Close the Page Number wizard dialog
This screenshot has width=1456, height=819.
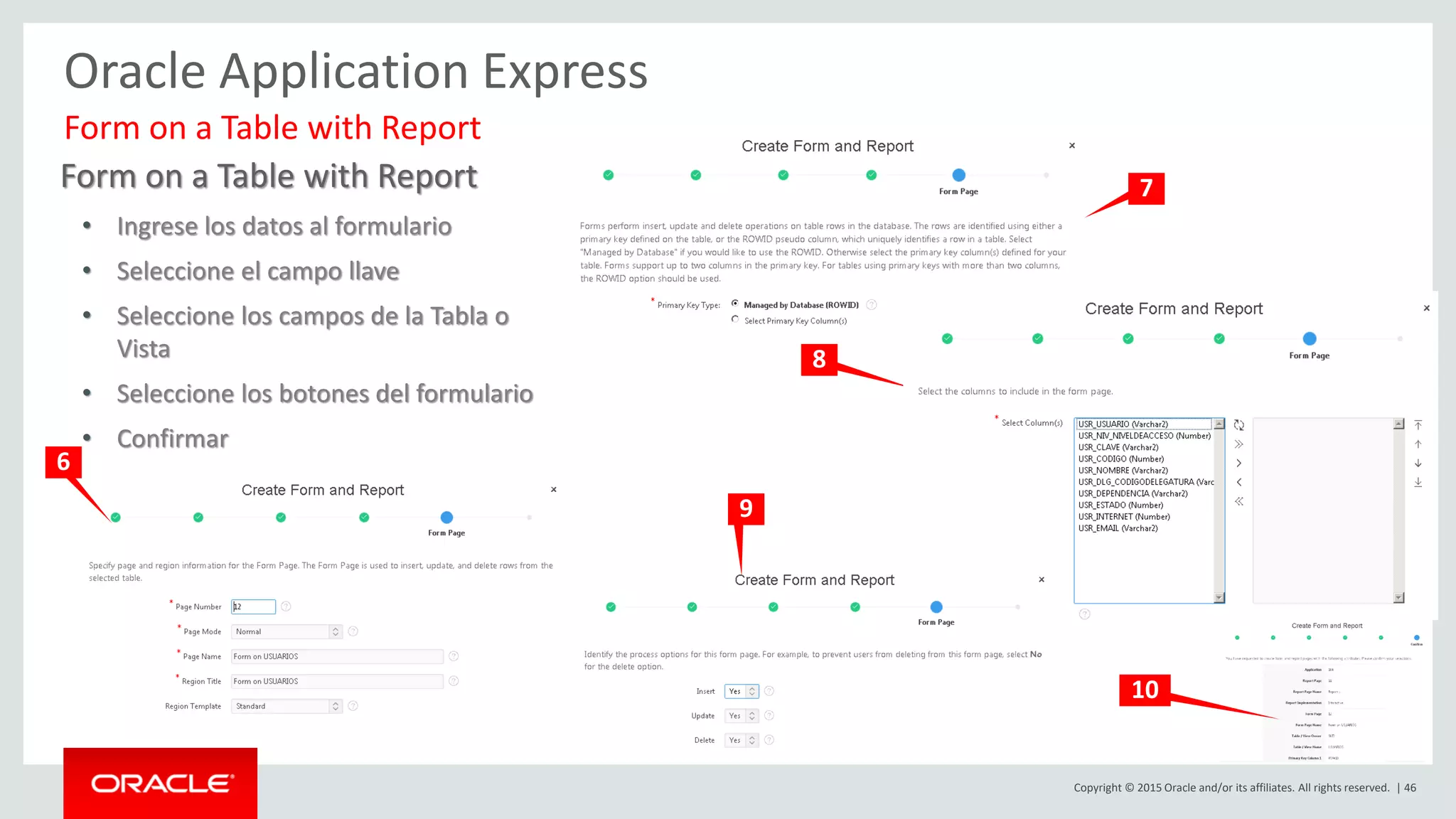point(554,490)
